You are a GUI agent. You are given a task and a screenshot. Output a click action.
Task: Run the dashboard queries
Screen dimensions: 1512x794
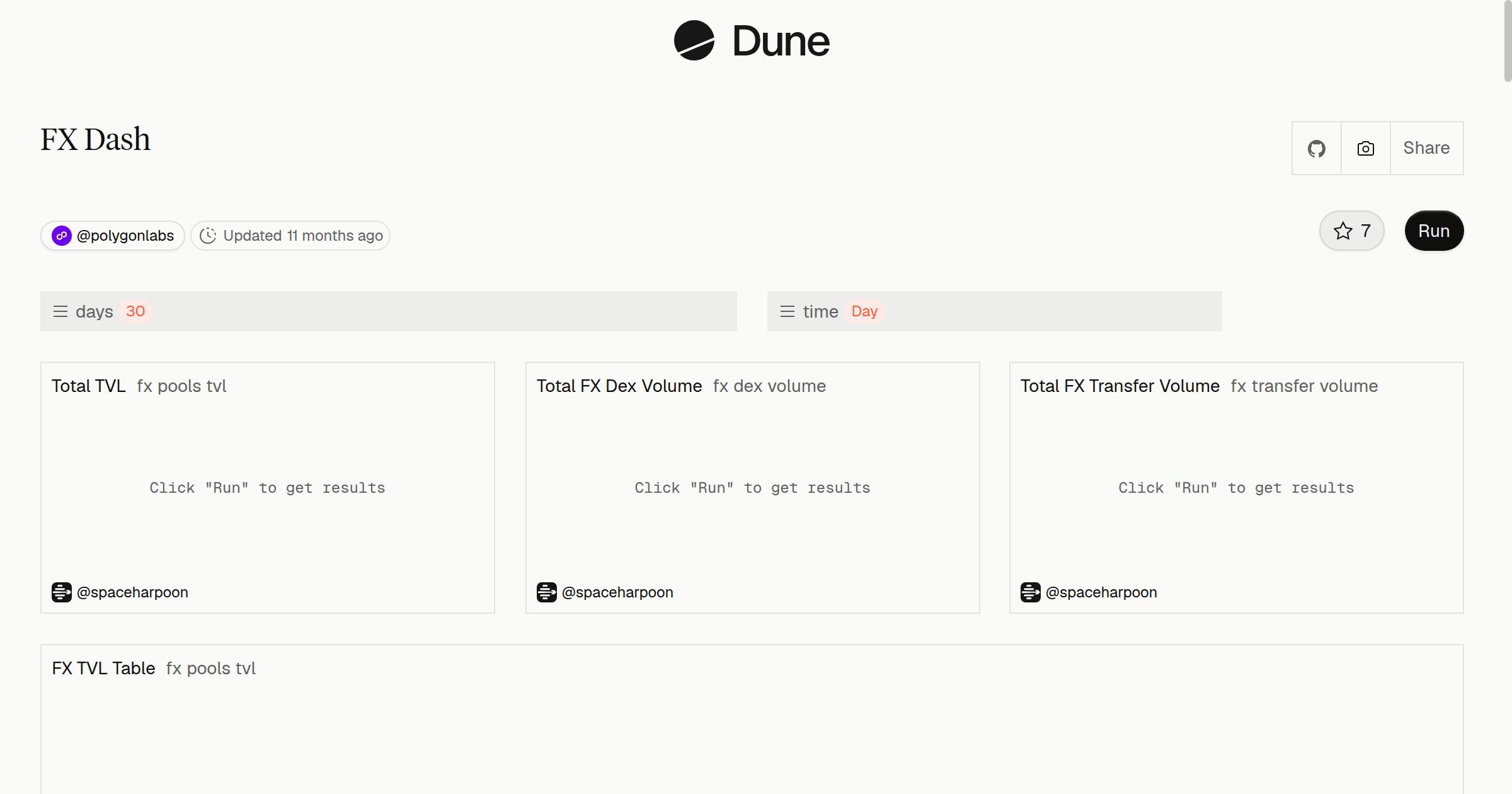(x=1434, y=231)
